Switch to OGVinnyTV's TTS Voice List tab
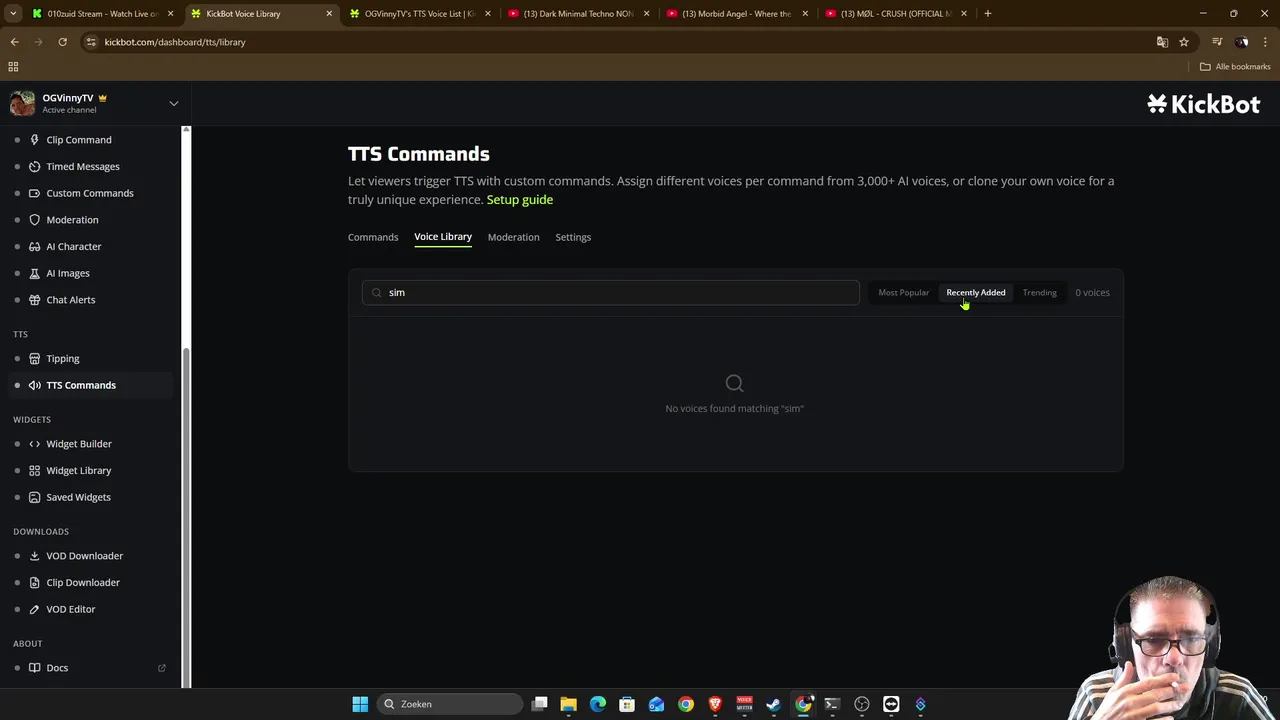The height and width of the screenshot is (720, 1280). pos(420,14)
